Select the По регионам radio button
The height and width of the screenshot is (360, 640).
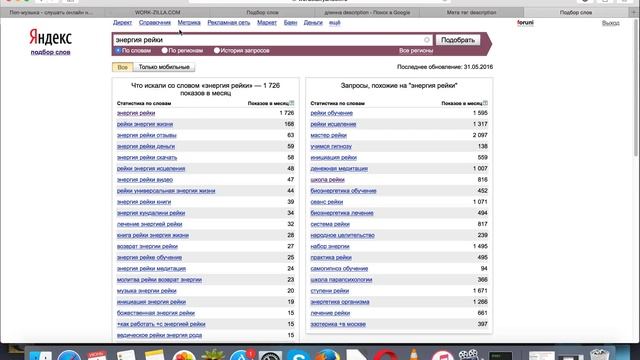164,51
